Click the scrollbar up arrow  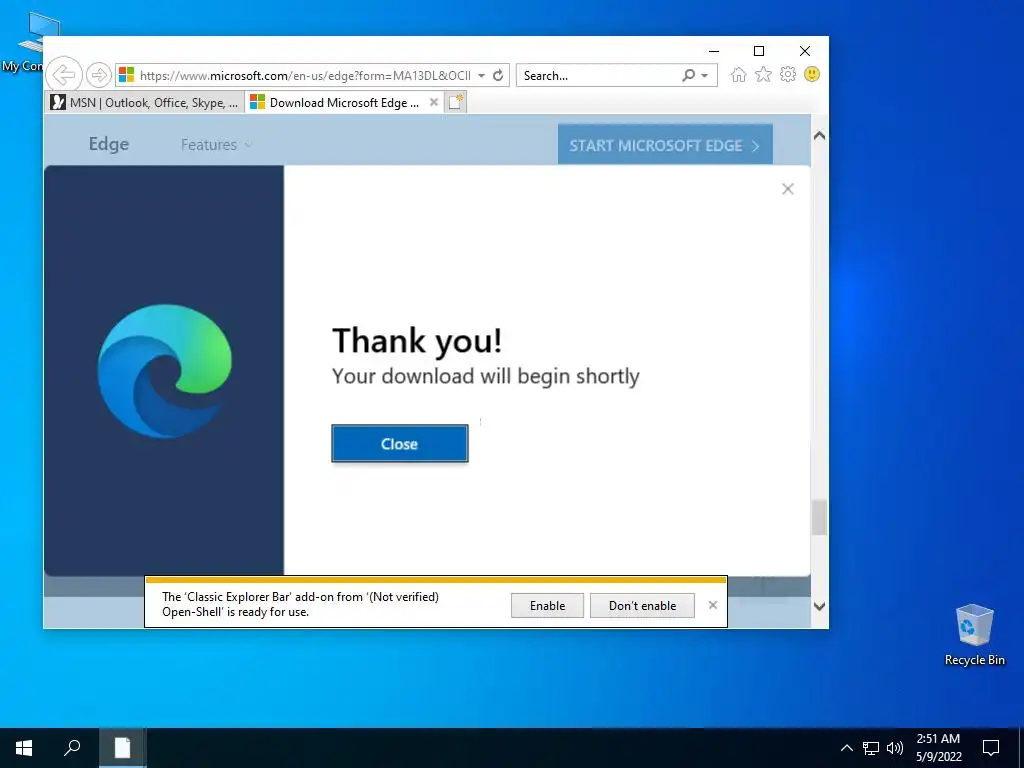pos(819,136)
